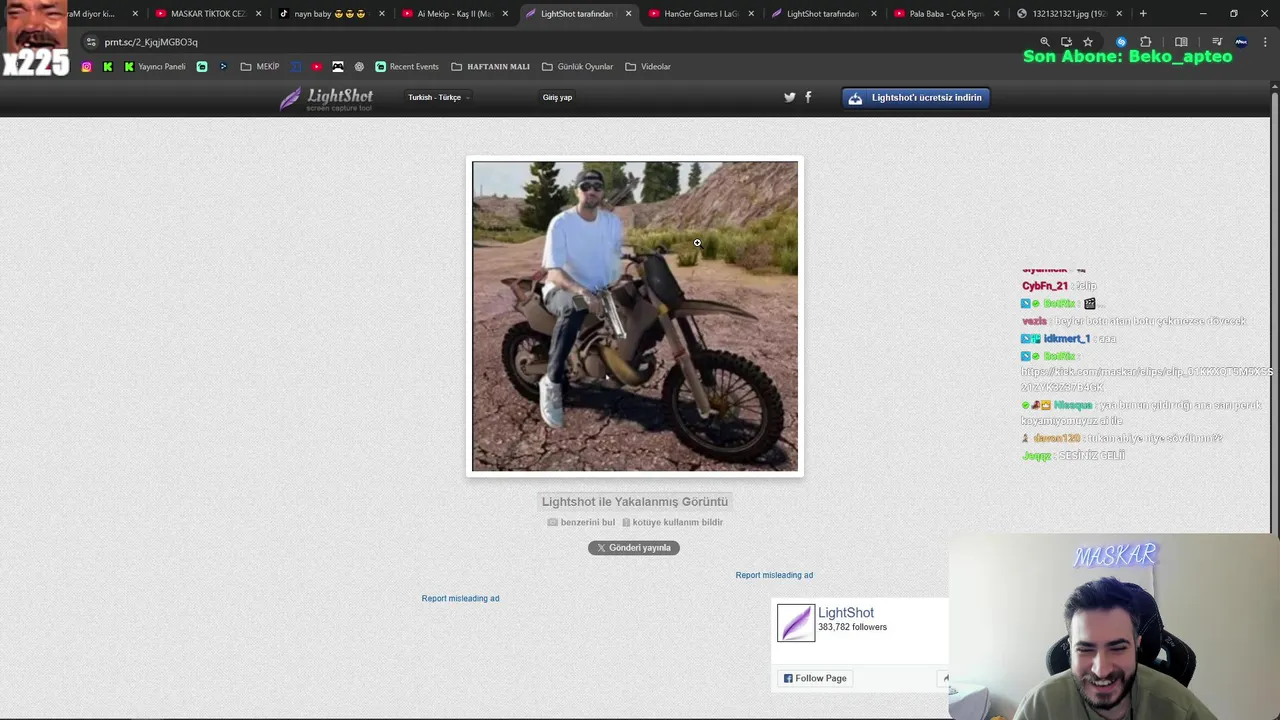The width and height of the screenshot is (1280, 720).
Task: Open the ChatGPT bookmark icon
Action: pos(359,67)
